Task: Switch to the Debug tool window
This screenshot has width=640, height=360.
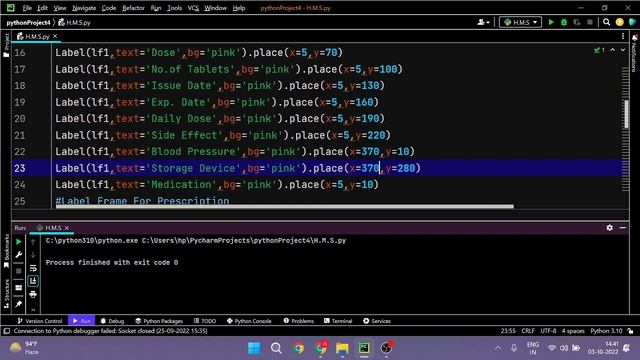Action: 112,321
